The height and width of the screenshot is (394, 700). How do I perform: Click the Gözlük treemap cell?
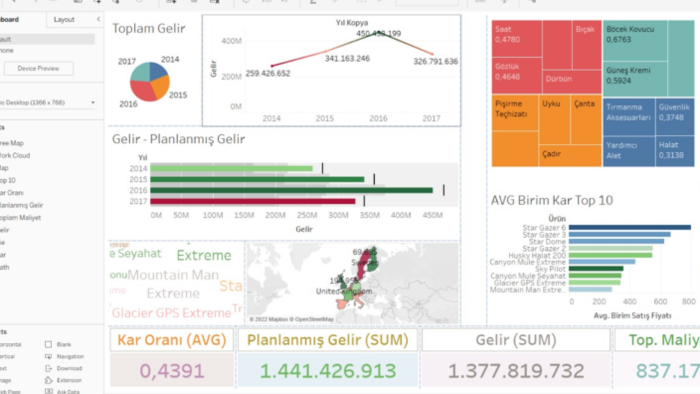[x=517, y=75]
